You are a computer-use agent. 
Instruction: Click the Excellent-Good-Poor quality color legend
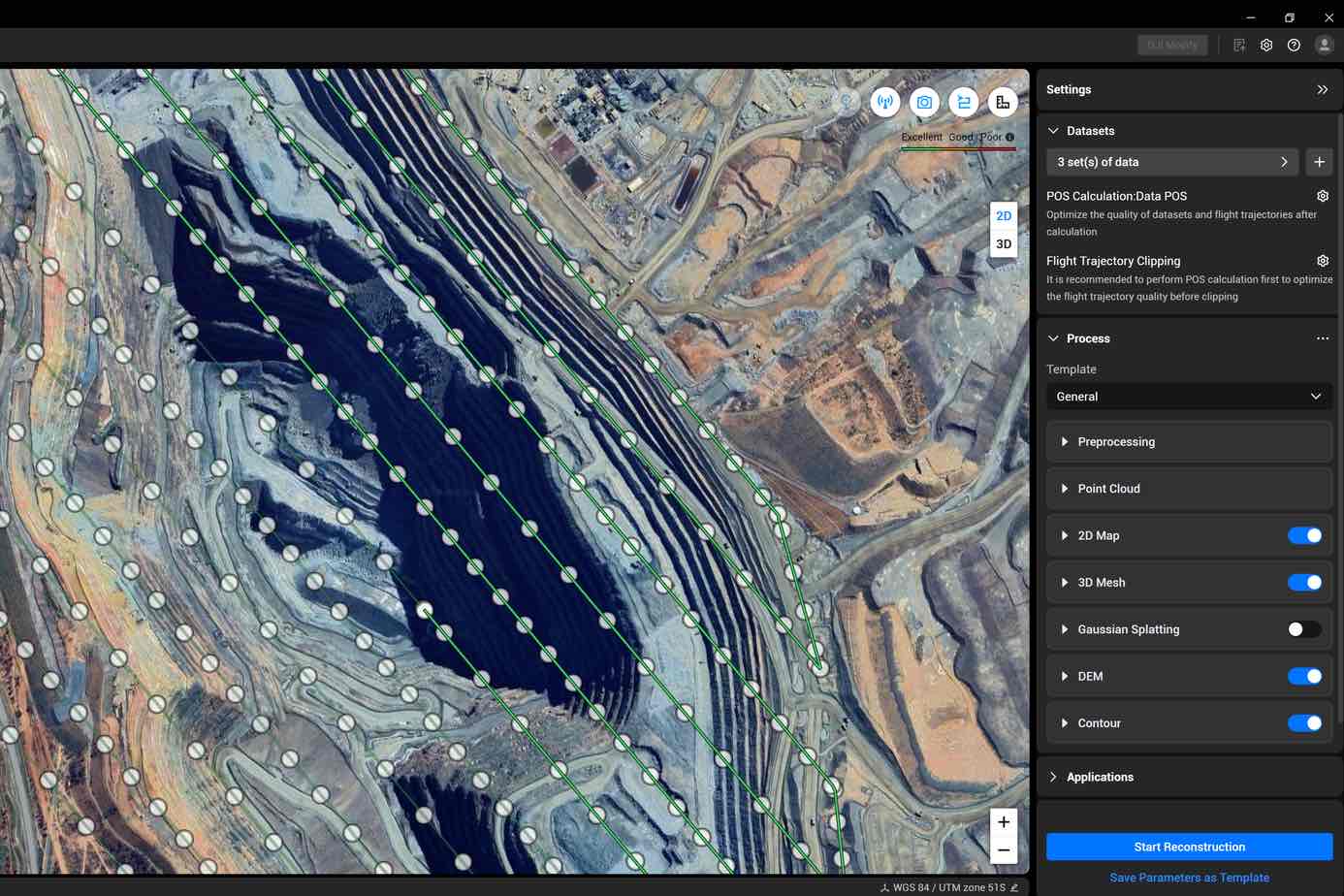(x=957, y=139)
